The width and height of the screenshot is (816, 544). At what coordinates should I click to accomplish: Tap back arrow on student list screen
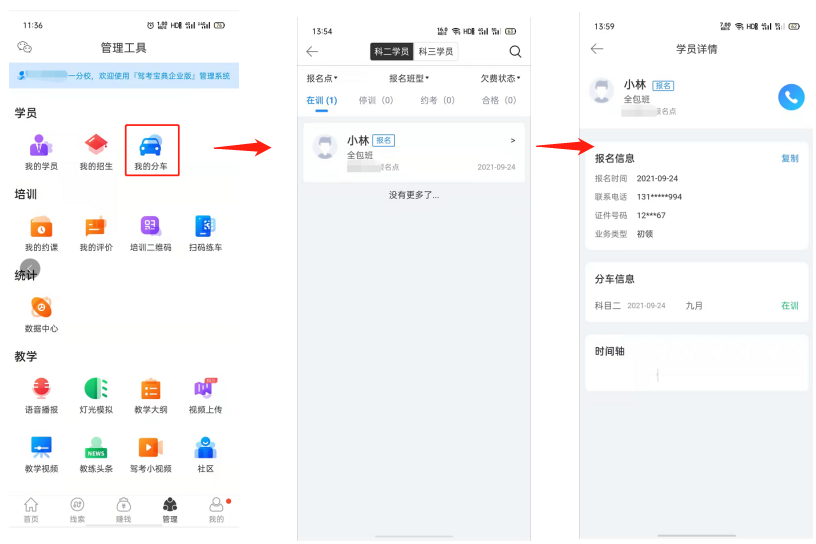pos(312,51)
